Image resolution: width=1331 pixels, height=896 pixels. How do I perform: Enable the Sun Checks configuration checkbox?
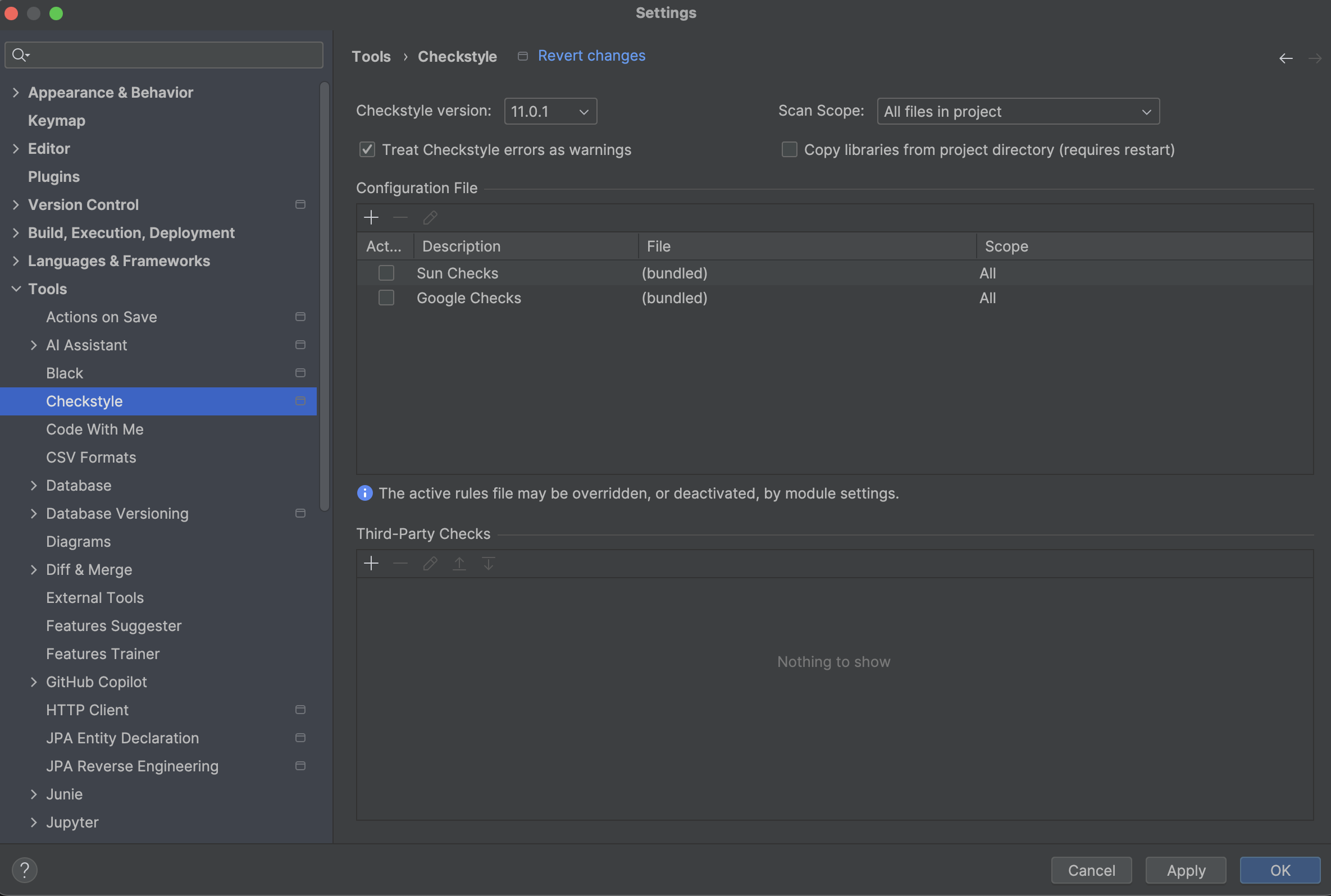(386, 273)
